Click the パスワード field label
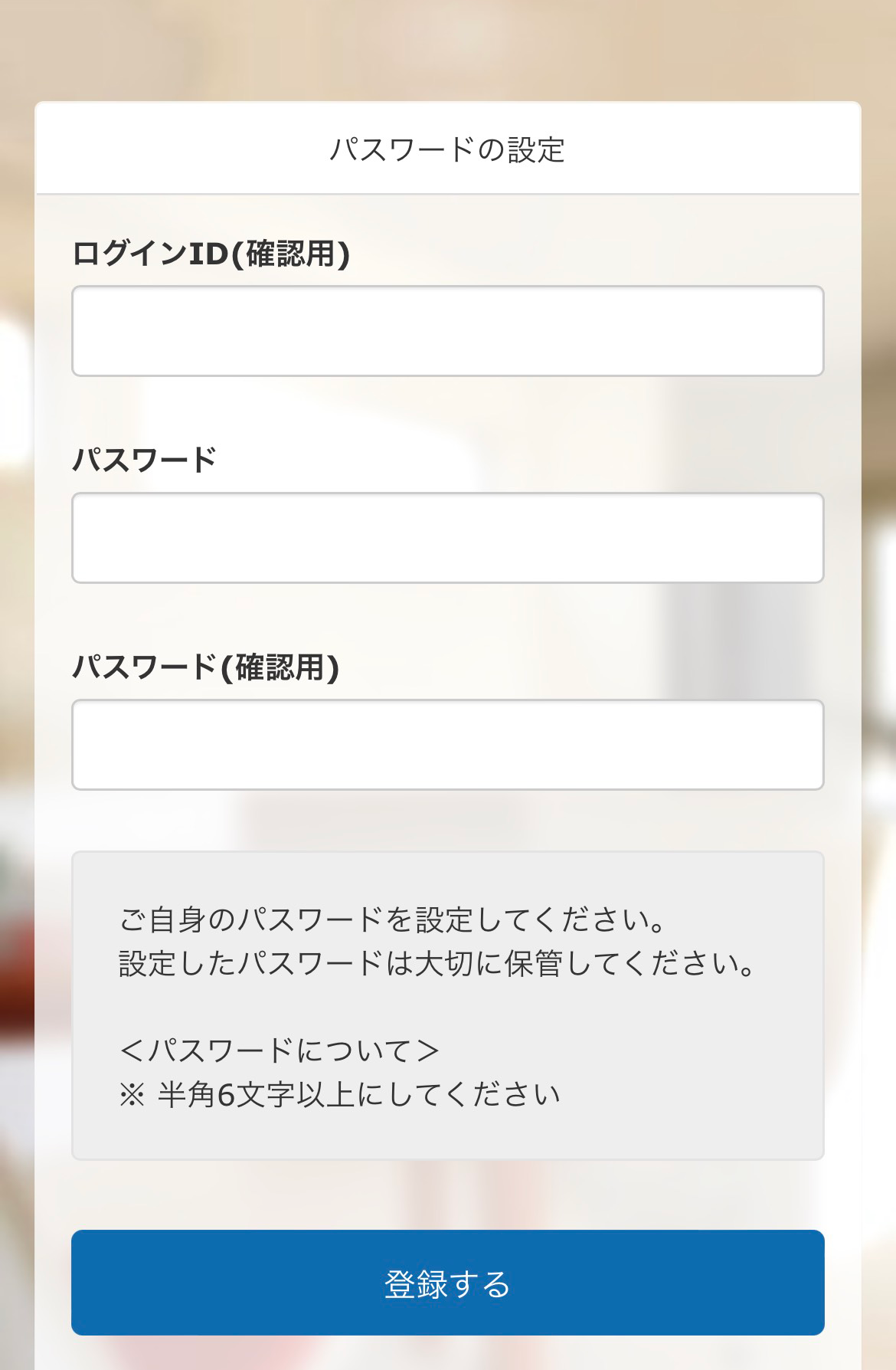 point(145,460)
